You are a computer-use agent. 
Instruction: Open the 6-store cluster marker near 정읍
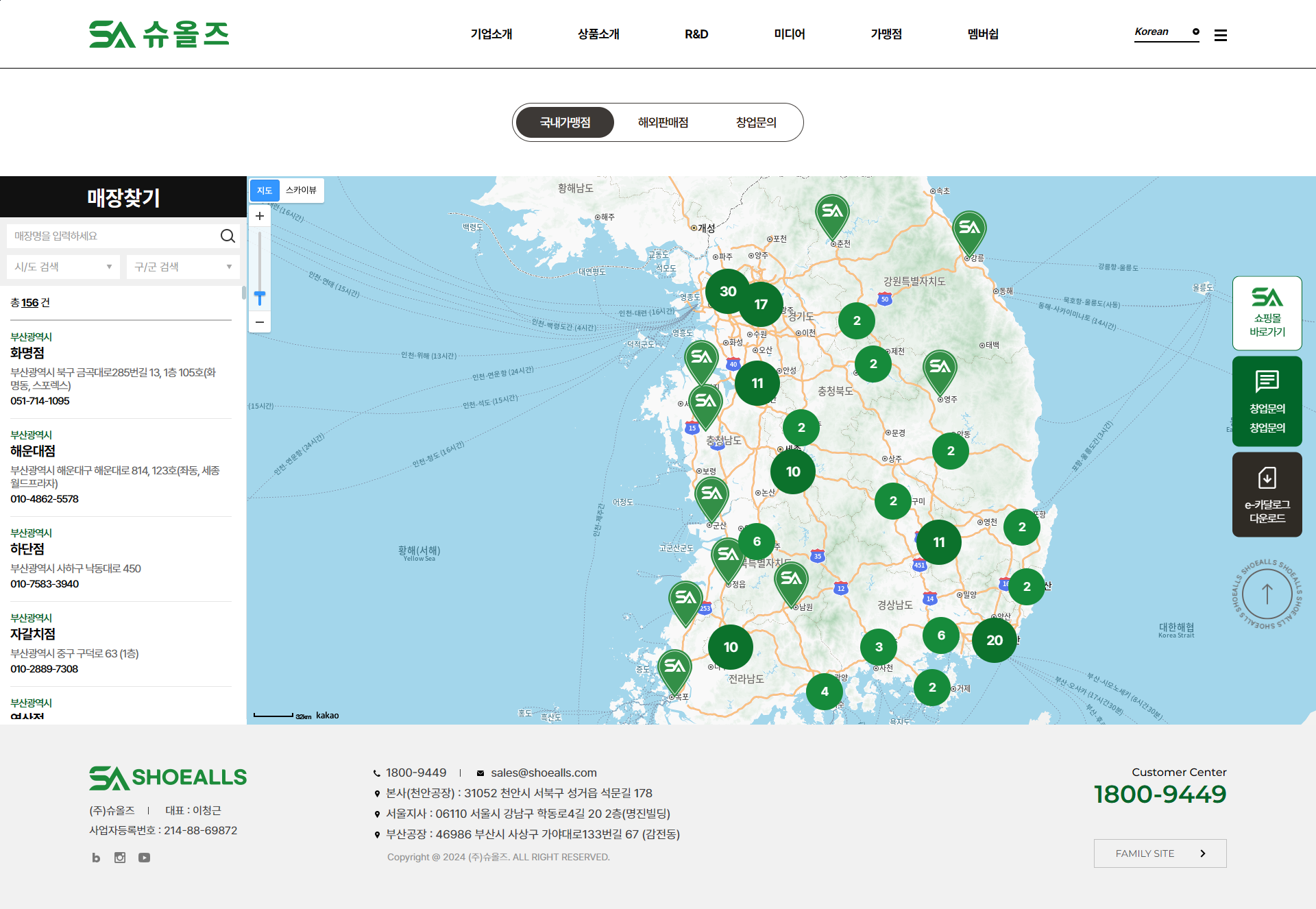click(x=757, y=542)
